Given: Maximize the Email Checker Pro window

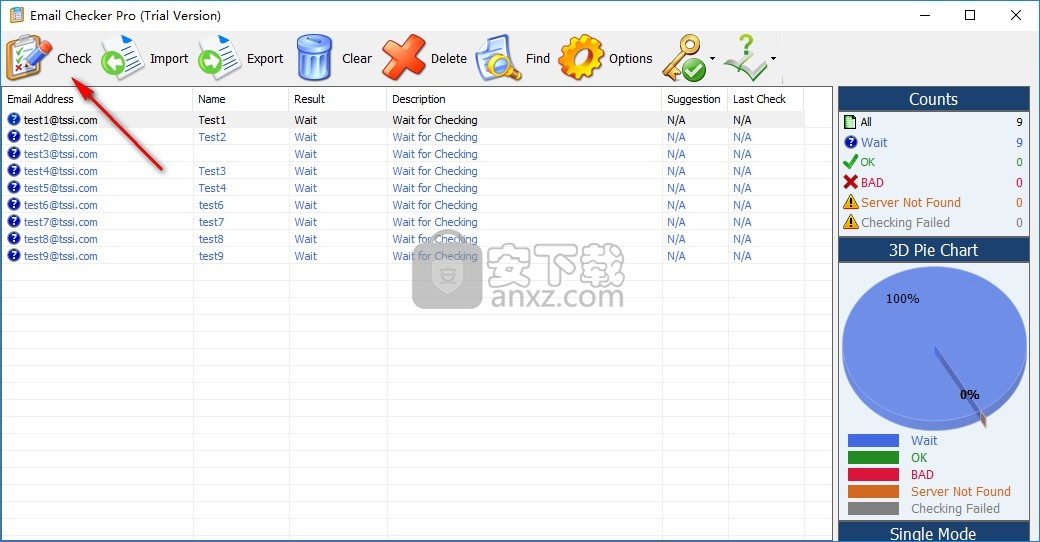Looking at the screenshot, I should (970, 15).
